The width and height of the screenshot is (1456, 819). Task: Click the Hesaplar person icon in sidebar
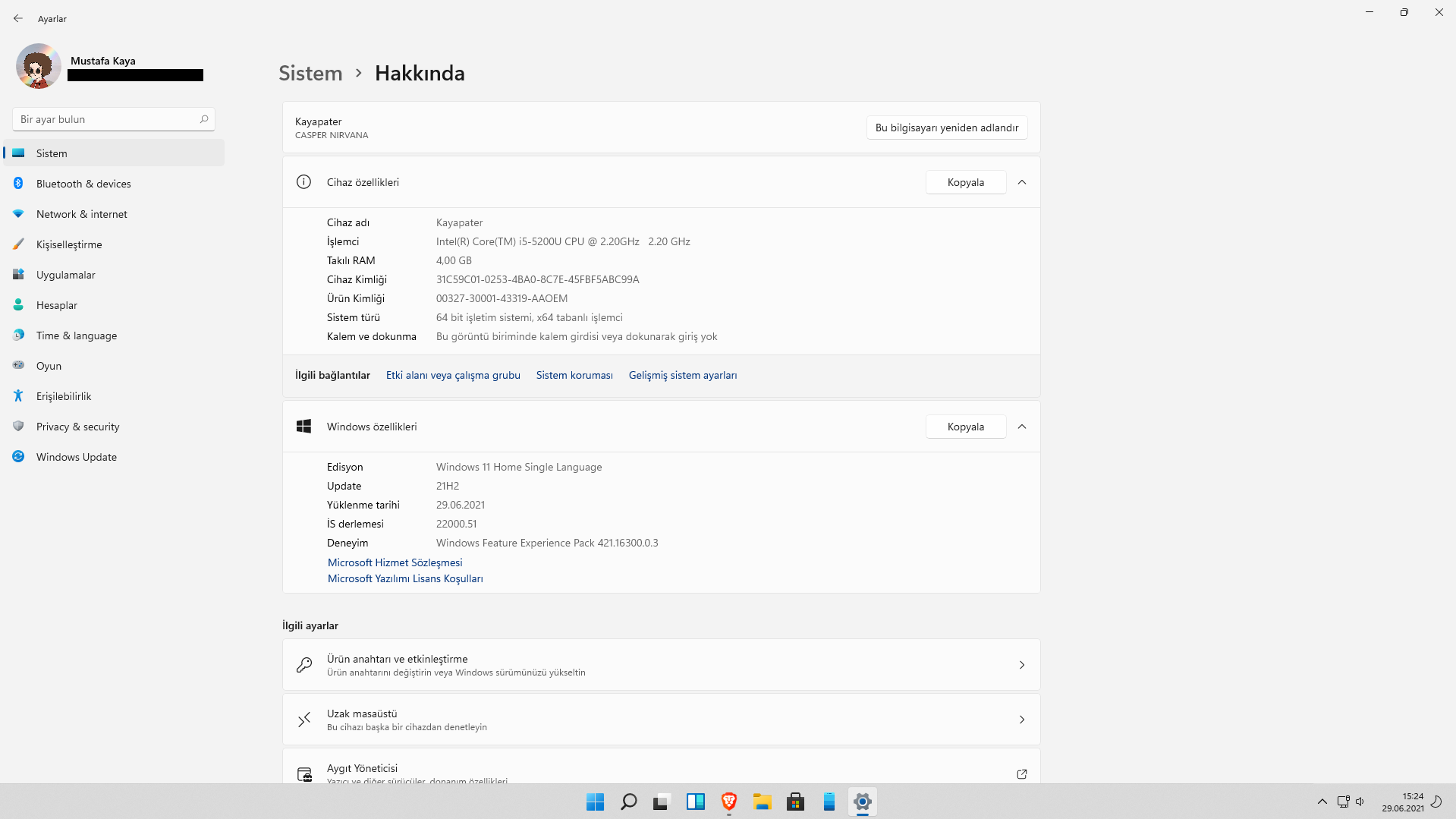18,305
